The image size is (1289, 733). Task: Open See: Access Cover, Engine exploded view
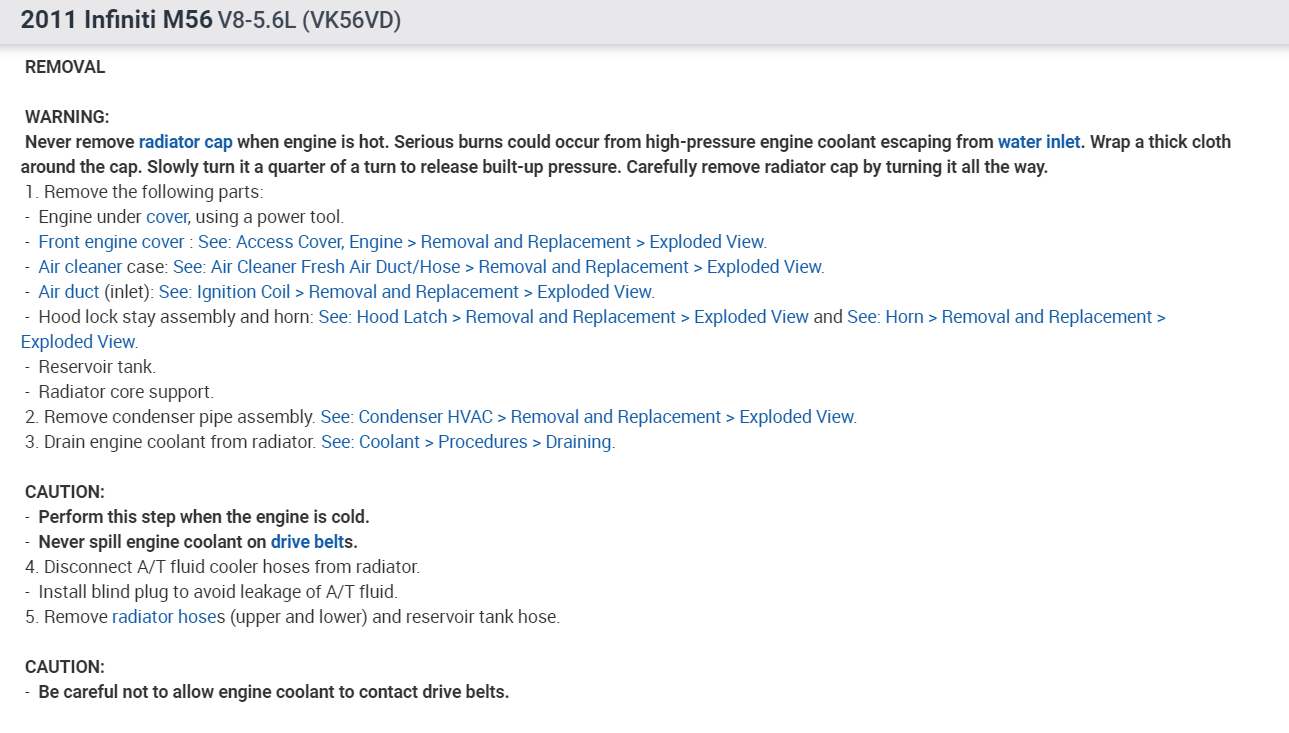pyautogui.click(x=481, y=242)
